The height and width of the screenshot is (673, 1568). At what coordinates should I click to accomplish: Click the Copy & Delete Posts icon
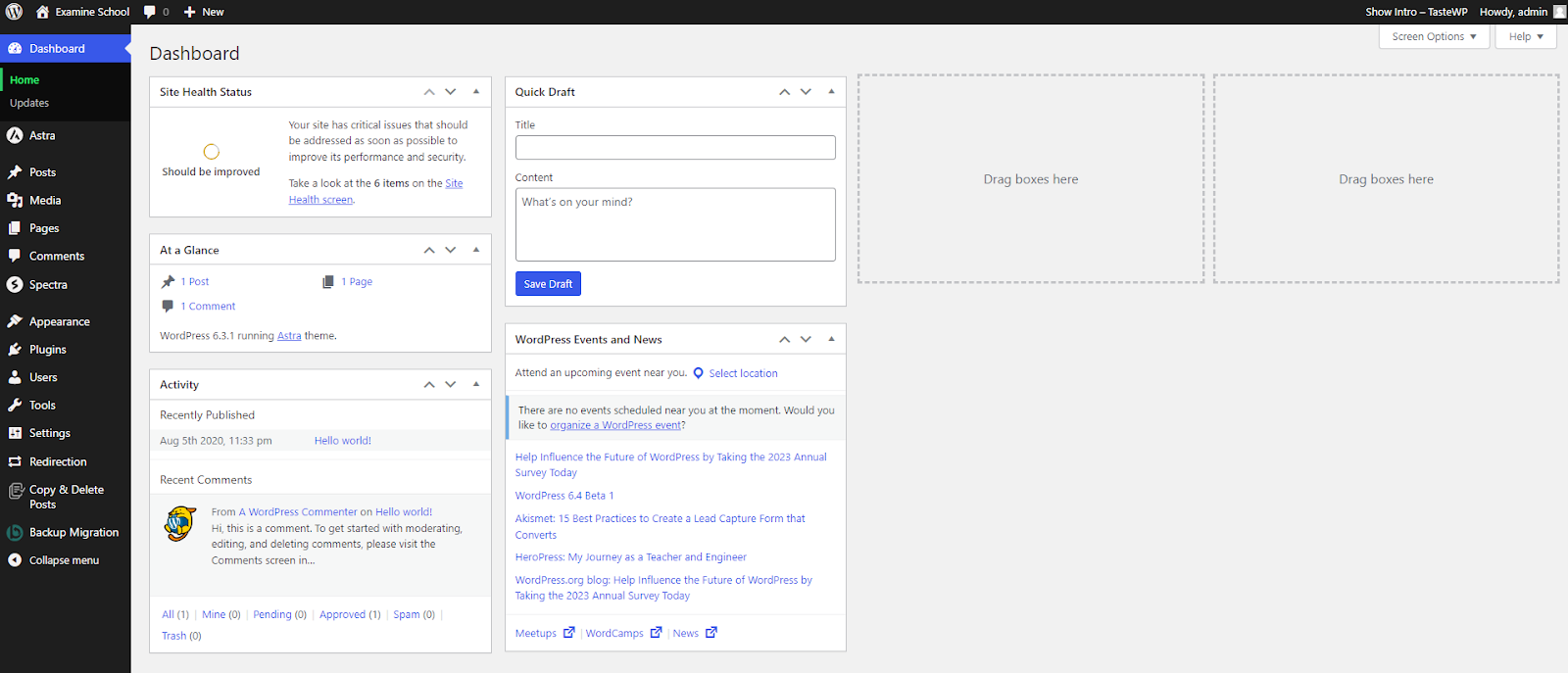click(x=15, y=491)
